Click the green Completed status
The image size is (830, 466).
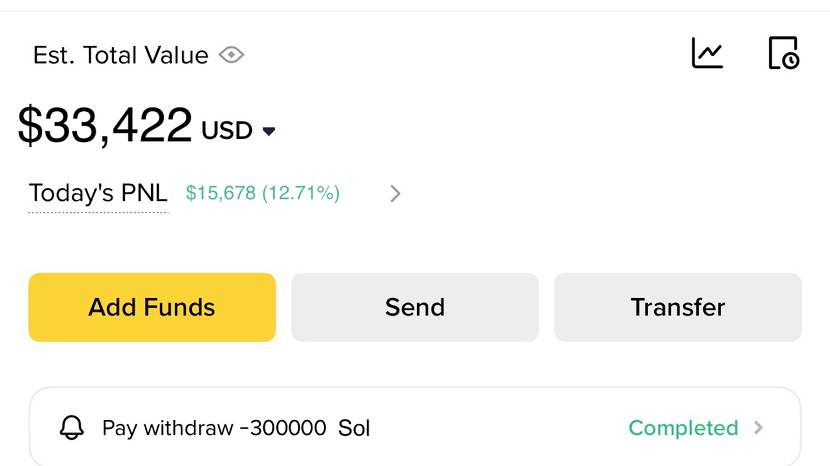(683, 428)
